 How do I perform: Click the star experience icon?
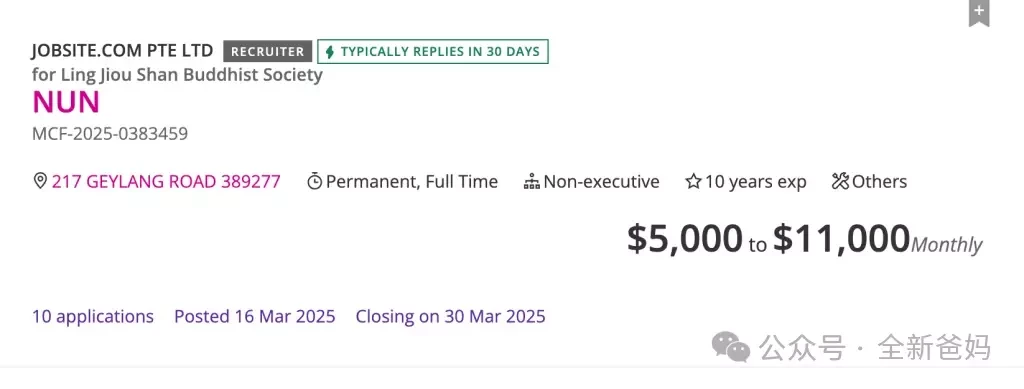coord(693,181)
